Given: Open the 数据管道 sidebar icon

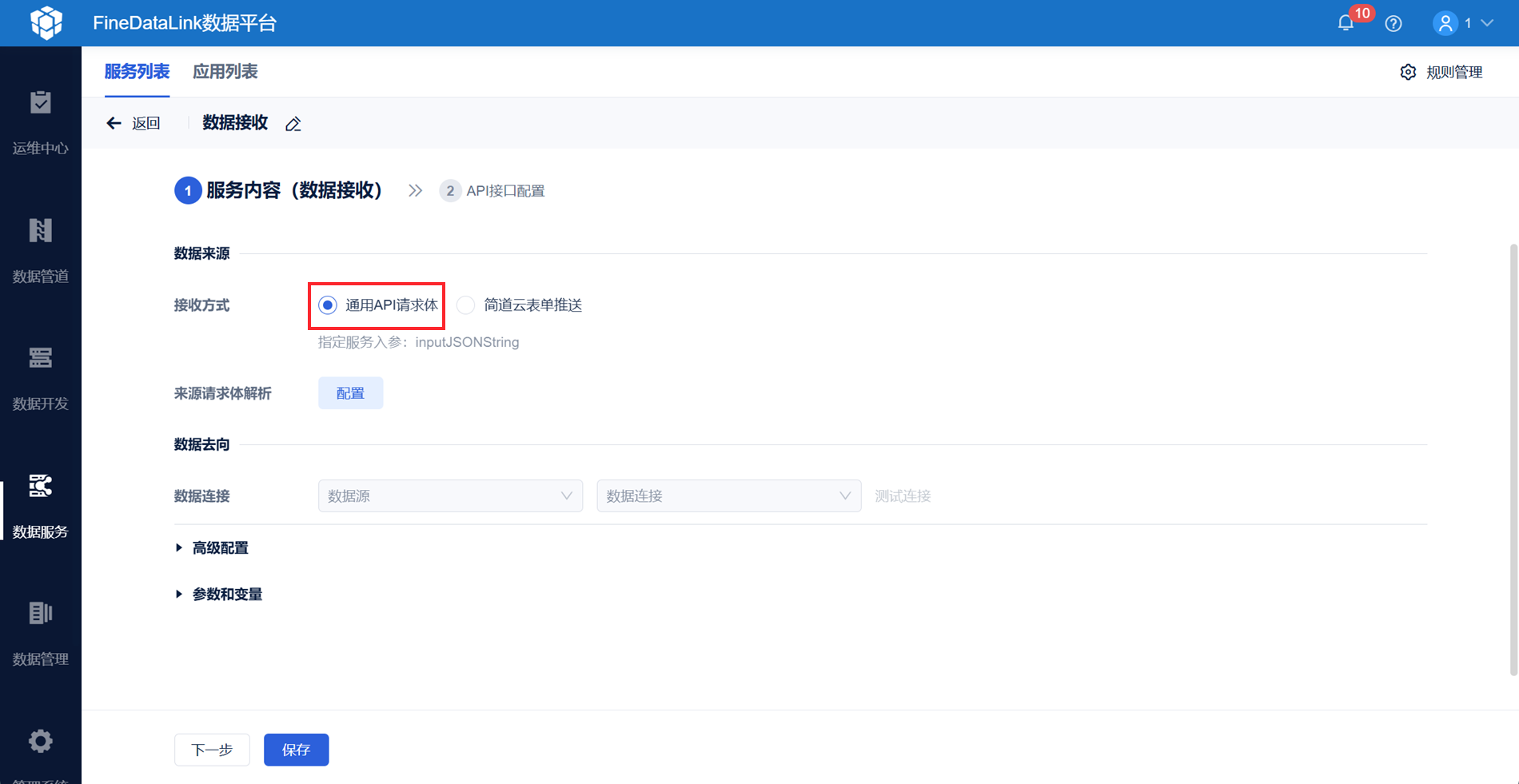Looking at the screenshot, I should coord(41,230).
